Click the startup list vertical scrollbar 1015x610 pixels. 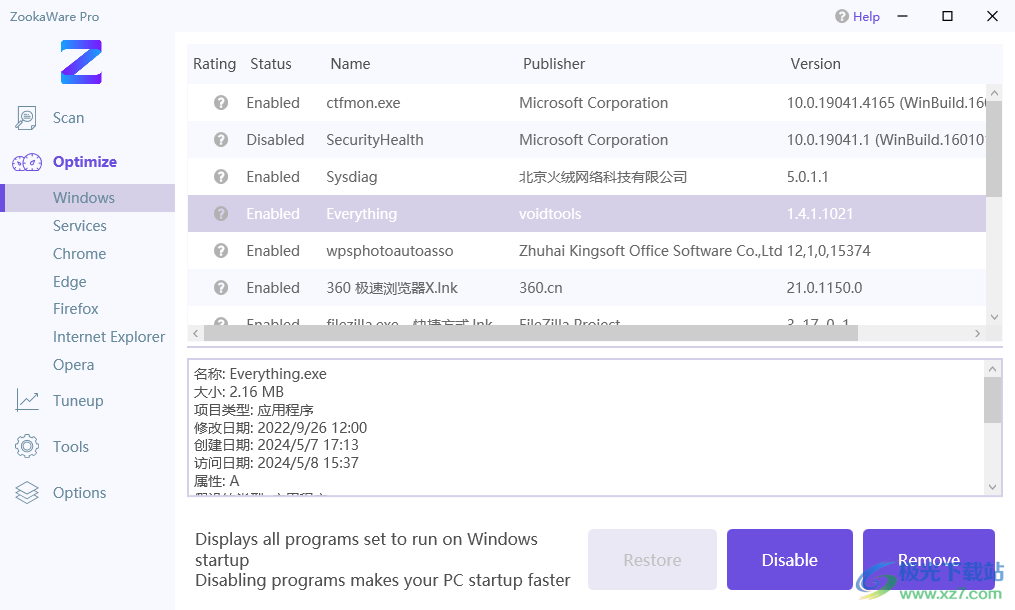pos(993,150)
